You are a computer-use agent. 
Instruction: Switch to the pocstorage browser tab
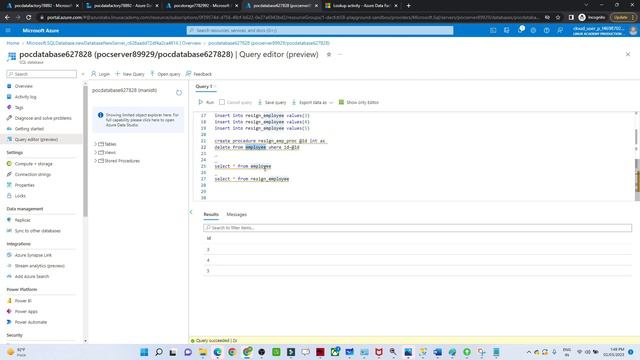pyautogui.click(x=201, y=6)
